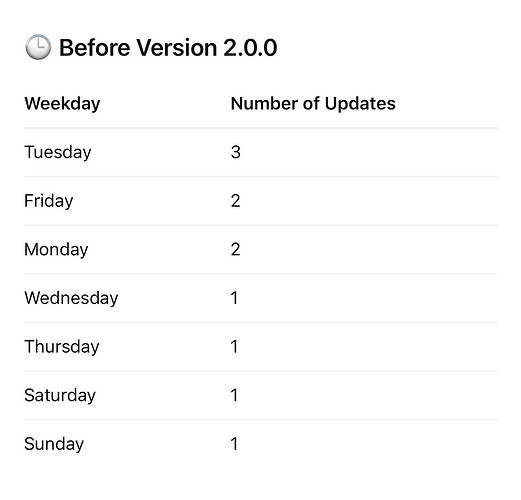Click the Monday update count 2
Image resolution: width=521 pixels, height=500 pixels.
(x=236, y=250)
